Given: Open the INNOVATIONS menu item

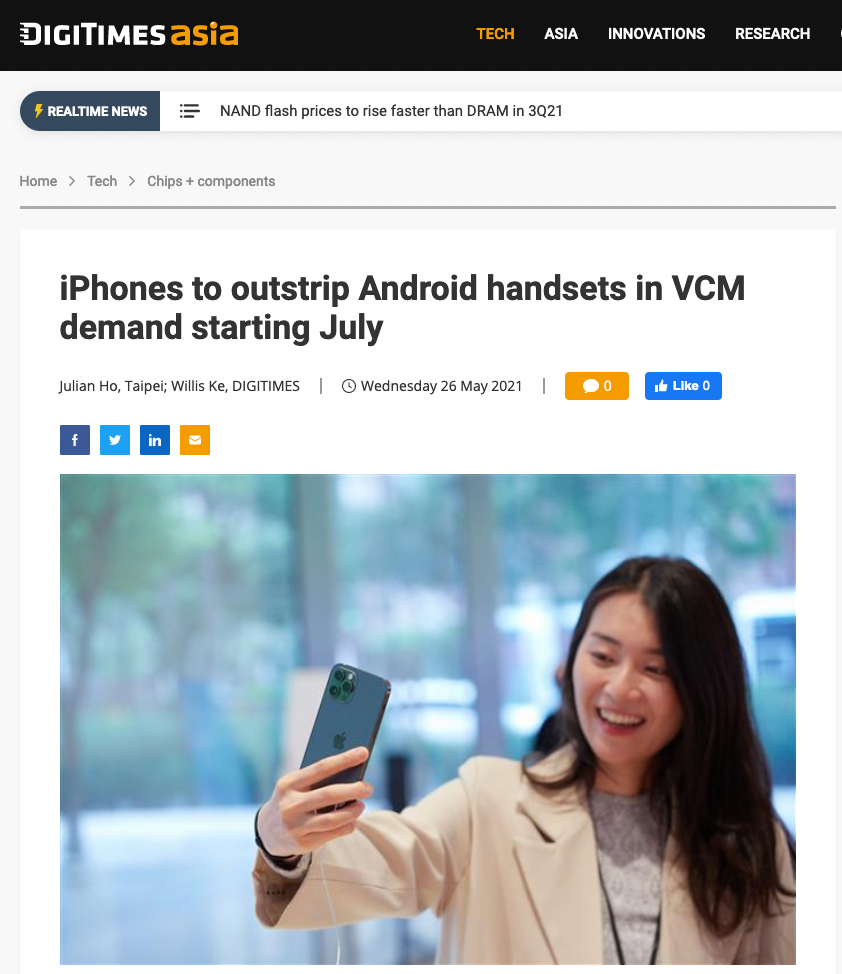Looking at the screenshot, I should point(656,34).
